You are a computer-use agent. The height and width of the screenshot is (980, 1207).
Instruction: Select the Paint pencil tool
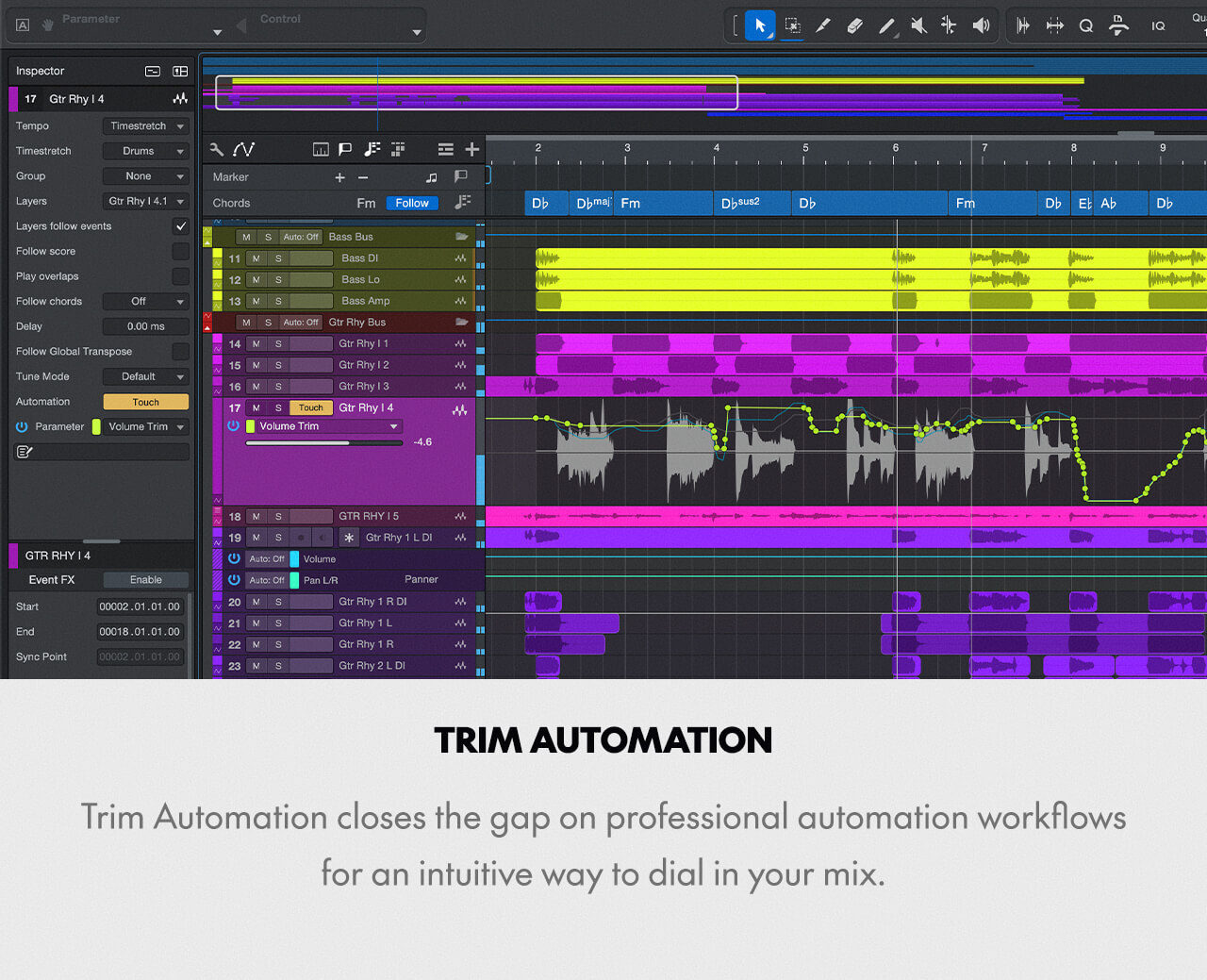[x=886, y=25]
